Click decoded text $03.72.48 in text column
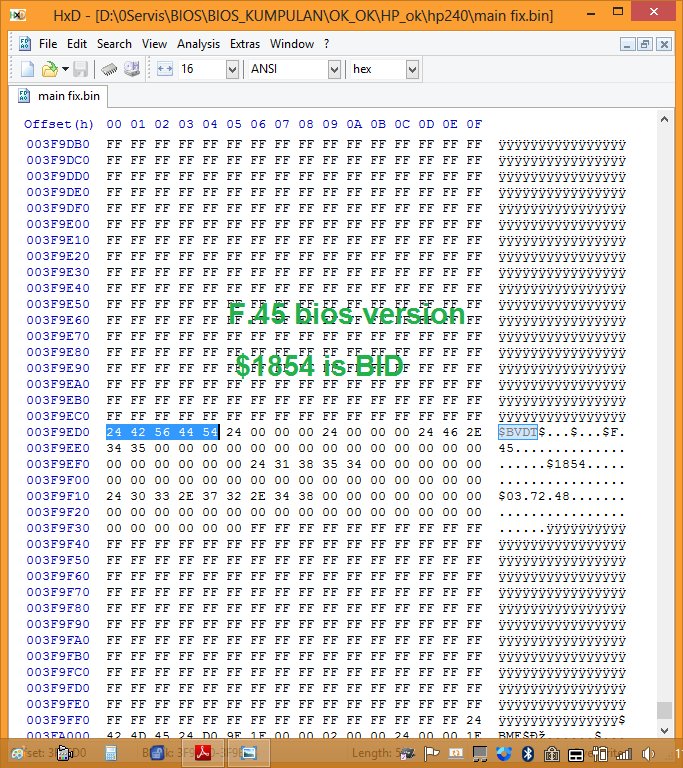Image resolution: width=683 pixels, height=768 pixels. coord(534,496)
